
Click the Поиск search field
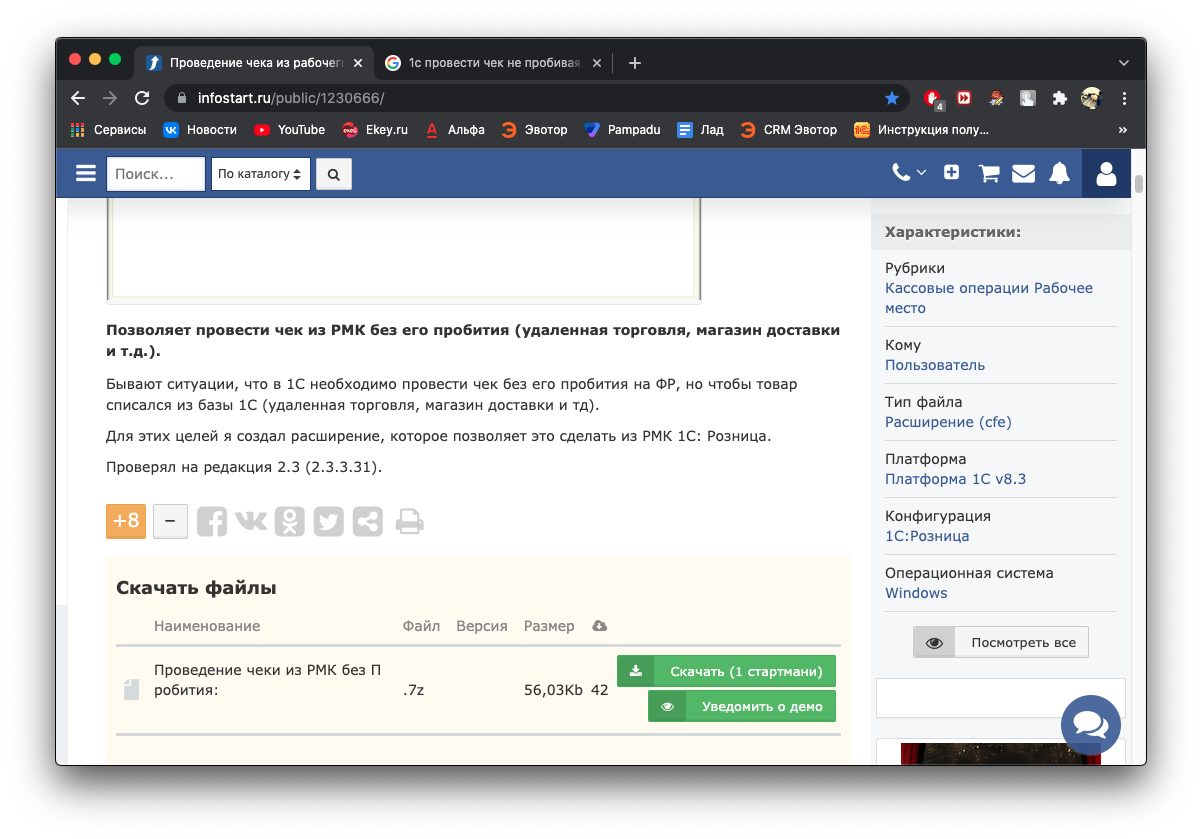(x=156, y=174)
